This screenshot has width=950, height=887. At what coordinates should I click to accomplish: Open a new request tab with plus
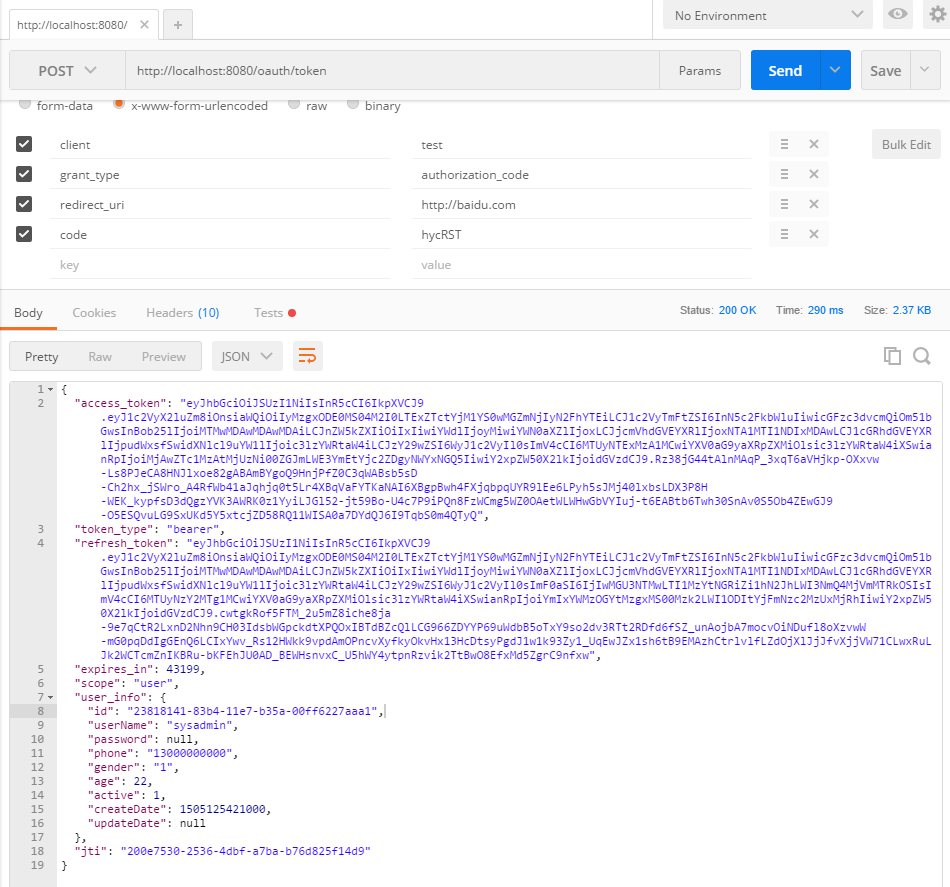pos(178,25)
